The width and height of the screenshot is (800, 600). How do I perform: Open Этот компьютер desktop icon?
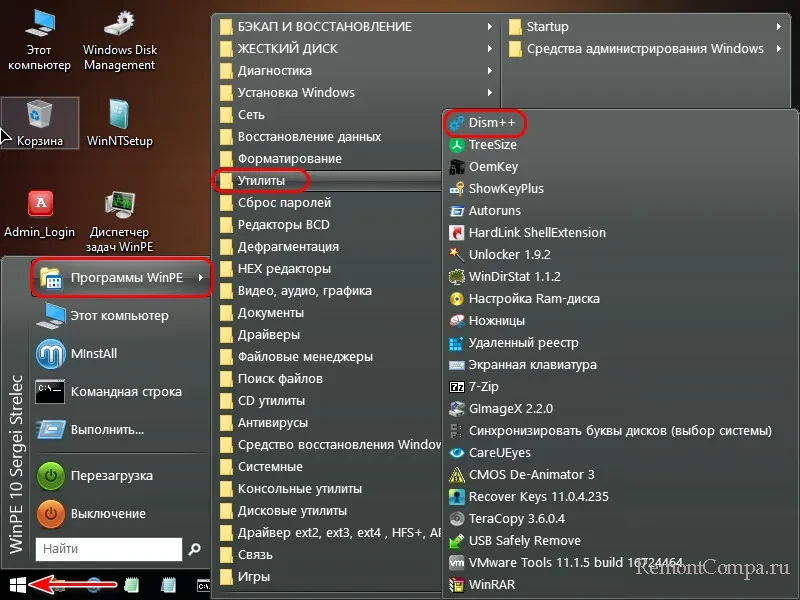pyautogui.click(x=39, y=40)
